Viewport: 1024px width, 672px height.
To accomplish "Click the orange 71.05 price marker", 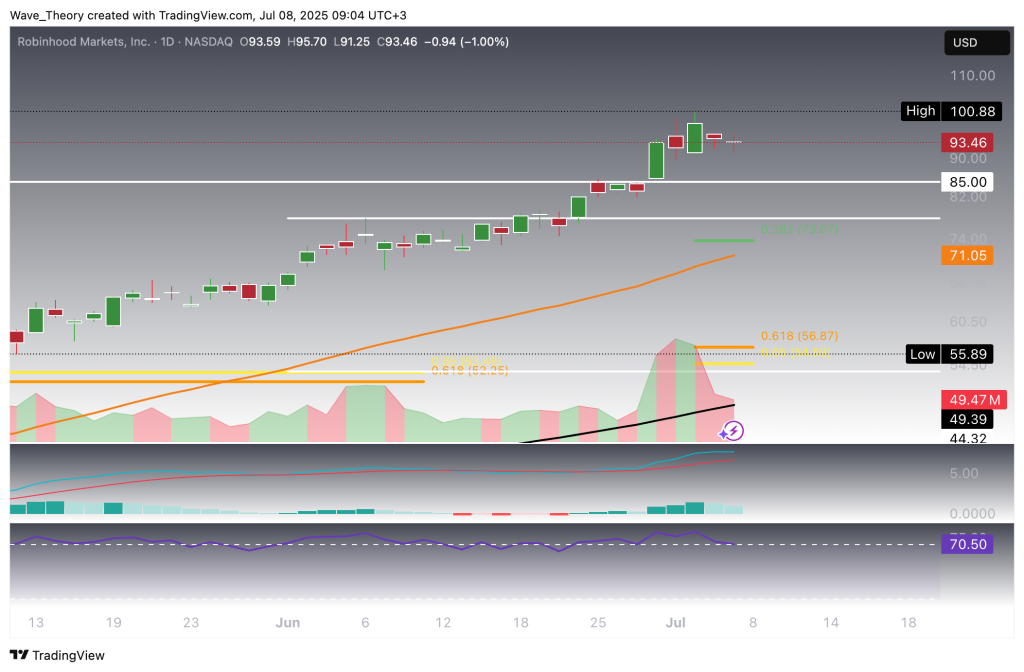I will tap(966, 256).
